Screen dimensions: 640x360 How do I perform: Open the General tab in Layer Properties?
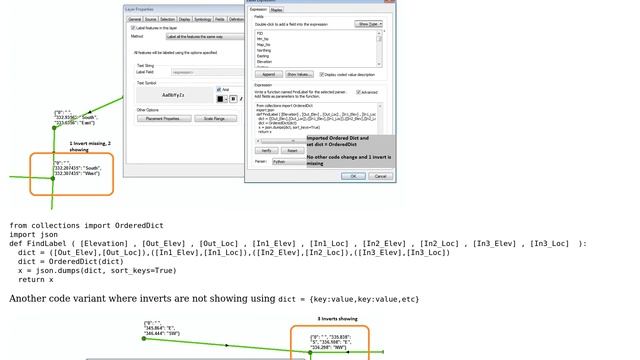[x=134, y=19]
